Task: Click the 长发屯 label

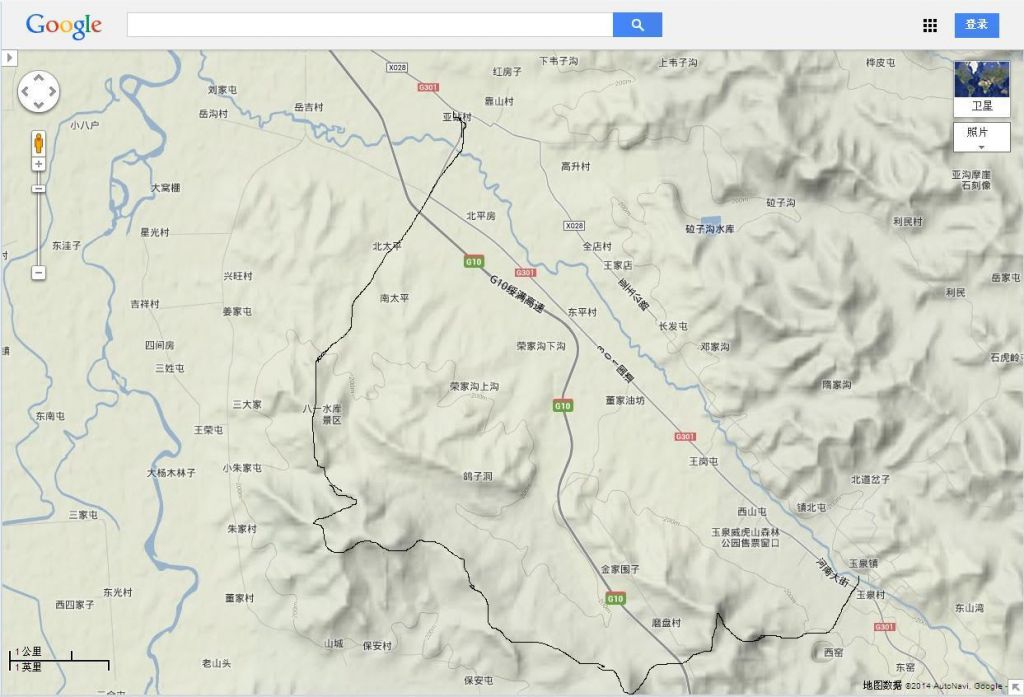Action: tap(673, 326)
